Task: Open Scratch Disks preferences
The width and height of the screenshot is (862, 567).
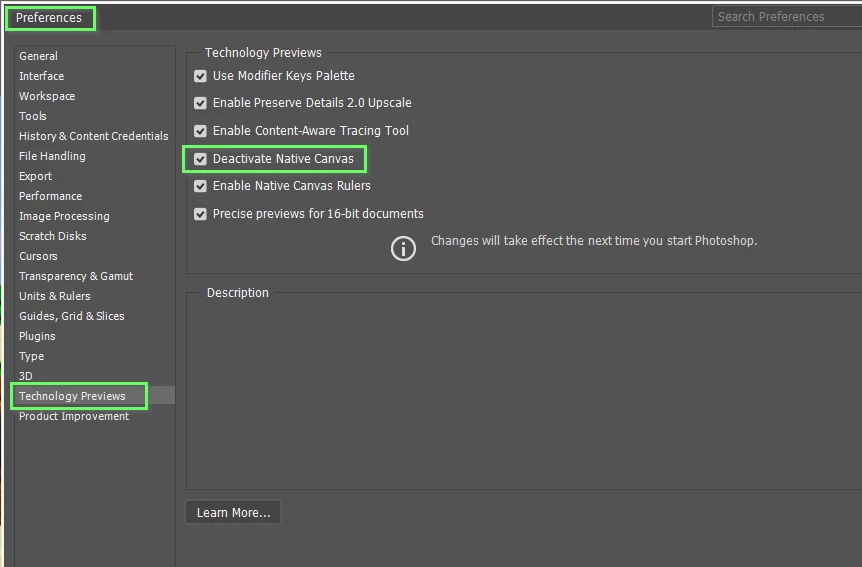Action: click(53, 236)
